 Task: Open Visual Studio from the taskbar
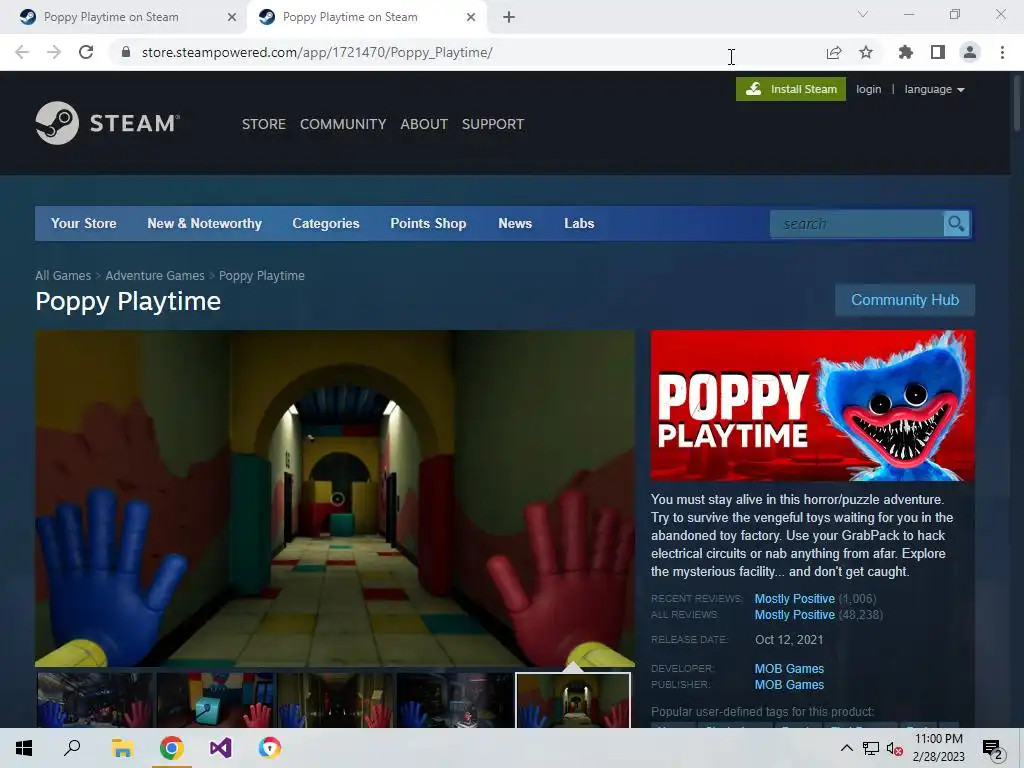(x=221, y=748)
